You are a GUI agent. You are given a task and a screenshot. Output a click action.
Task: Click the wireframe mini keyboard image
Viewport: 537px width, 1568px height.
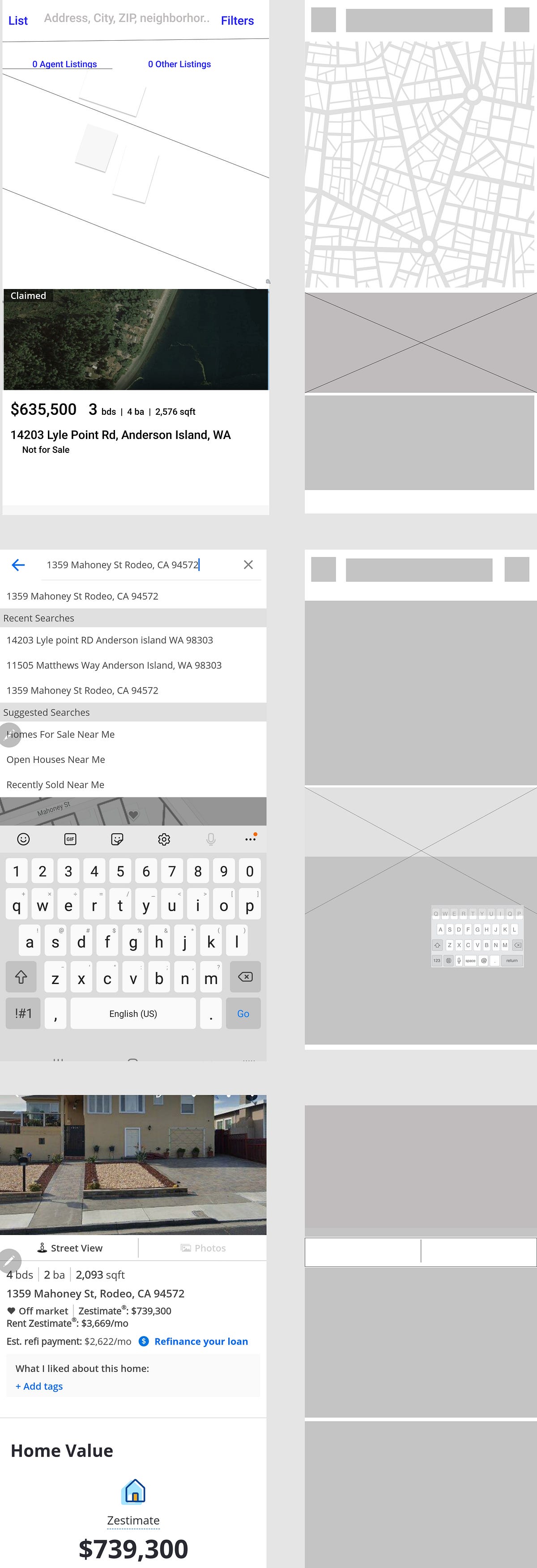coord(477,937)
